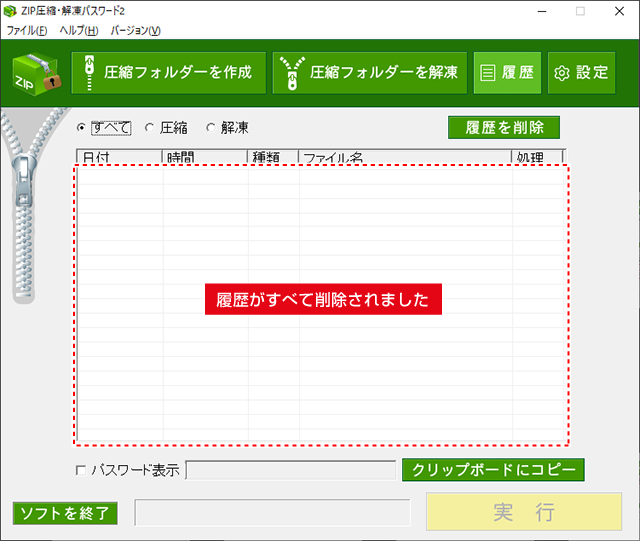This screenshot has height=541, width=640.
Task: Click the app icon in title bar
Action: click(10, 11)
